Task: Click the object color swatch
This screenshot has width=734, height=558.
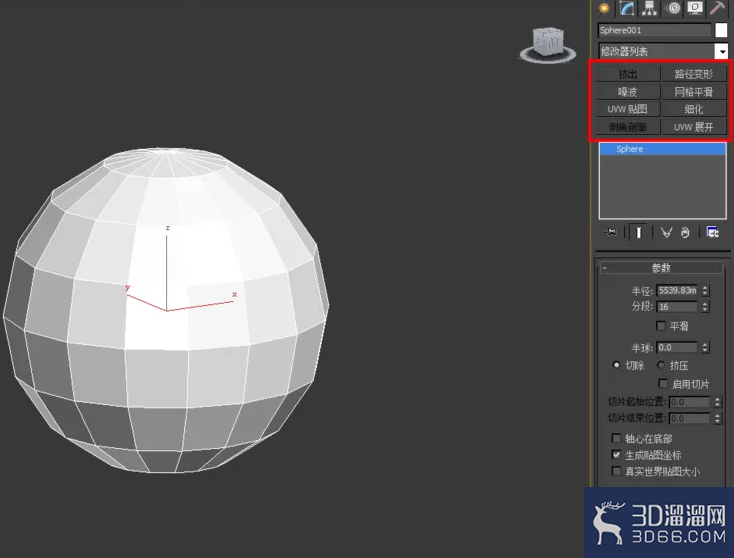Action: 721,30
